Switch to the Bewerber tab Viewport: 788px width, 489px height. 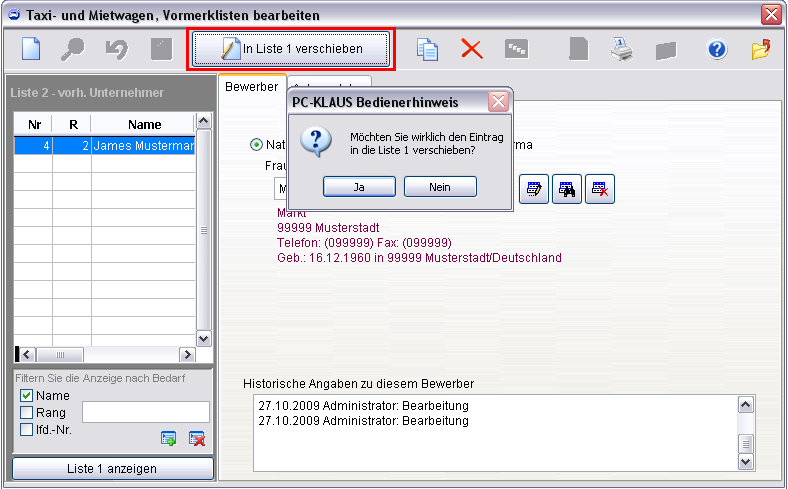pos(252,87)
